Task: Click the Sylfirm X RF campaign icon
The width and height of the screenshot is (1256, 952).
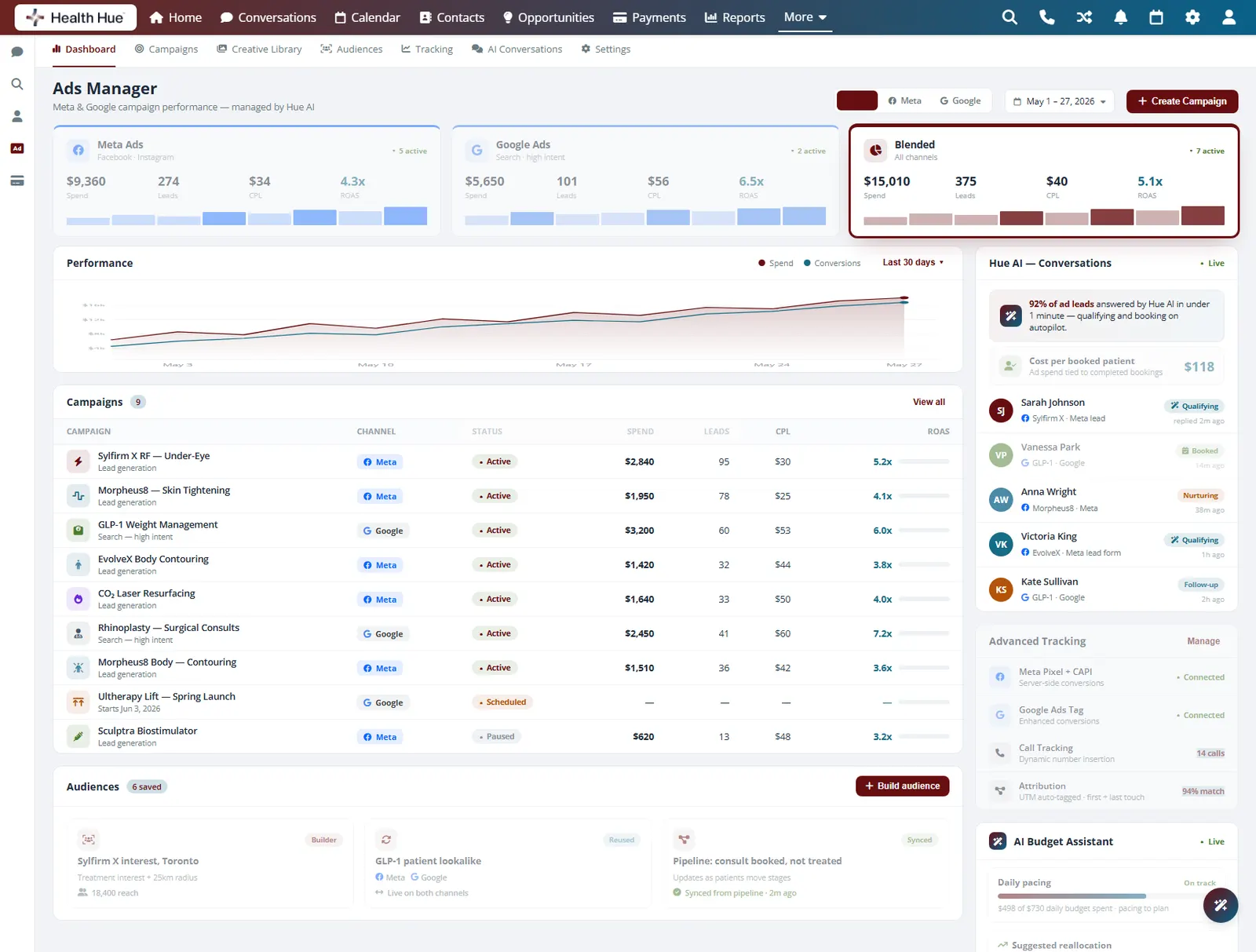Action: [78, 461]
